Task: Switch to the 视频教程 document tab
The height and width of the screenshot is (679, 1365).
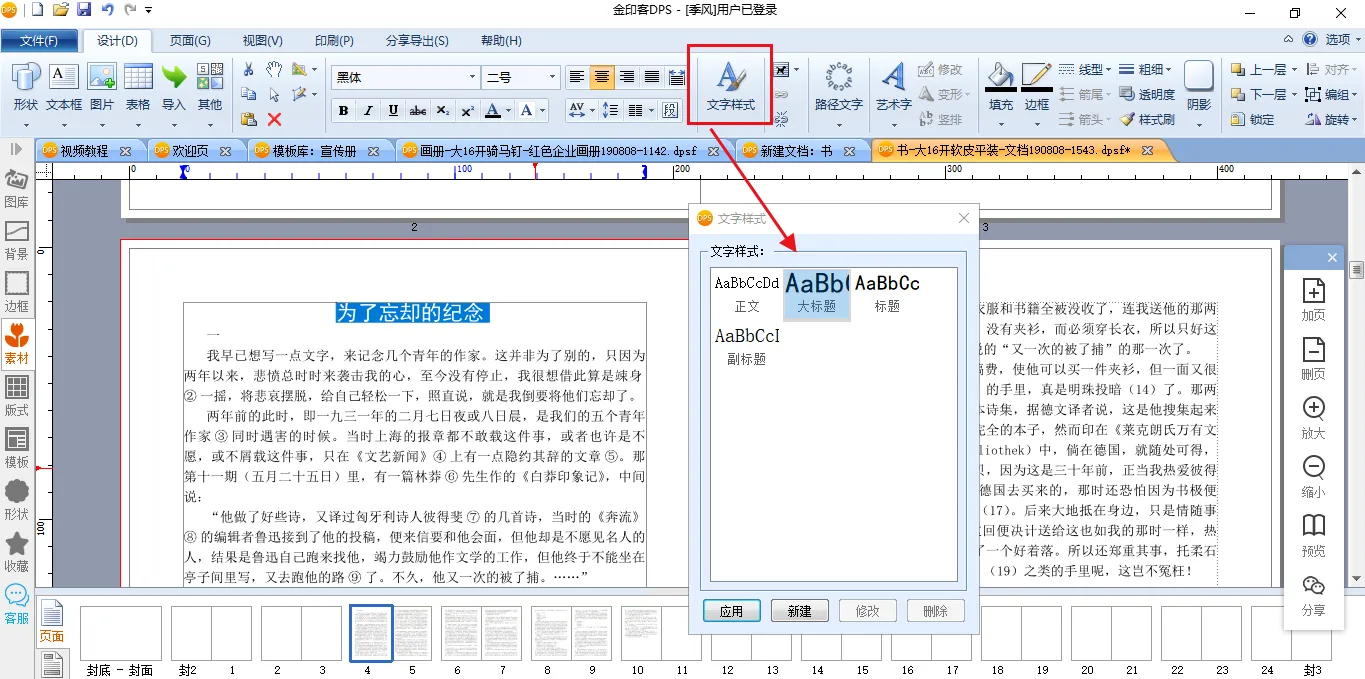Action: click(x=84, y=151)
